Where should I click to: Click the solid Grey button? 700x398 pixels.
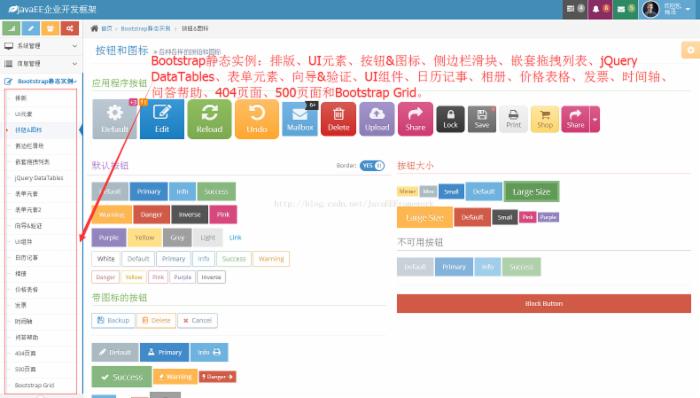coord(177,237)
